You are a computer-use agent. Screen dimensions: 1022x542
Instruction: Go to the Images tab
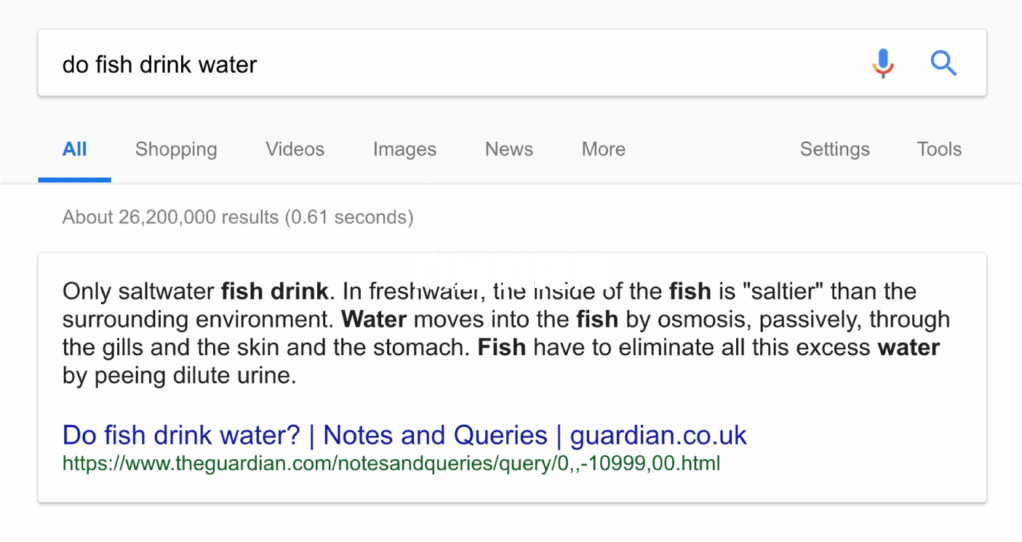pos(404,149)
